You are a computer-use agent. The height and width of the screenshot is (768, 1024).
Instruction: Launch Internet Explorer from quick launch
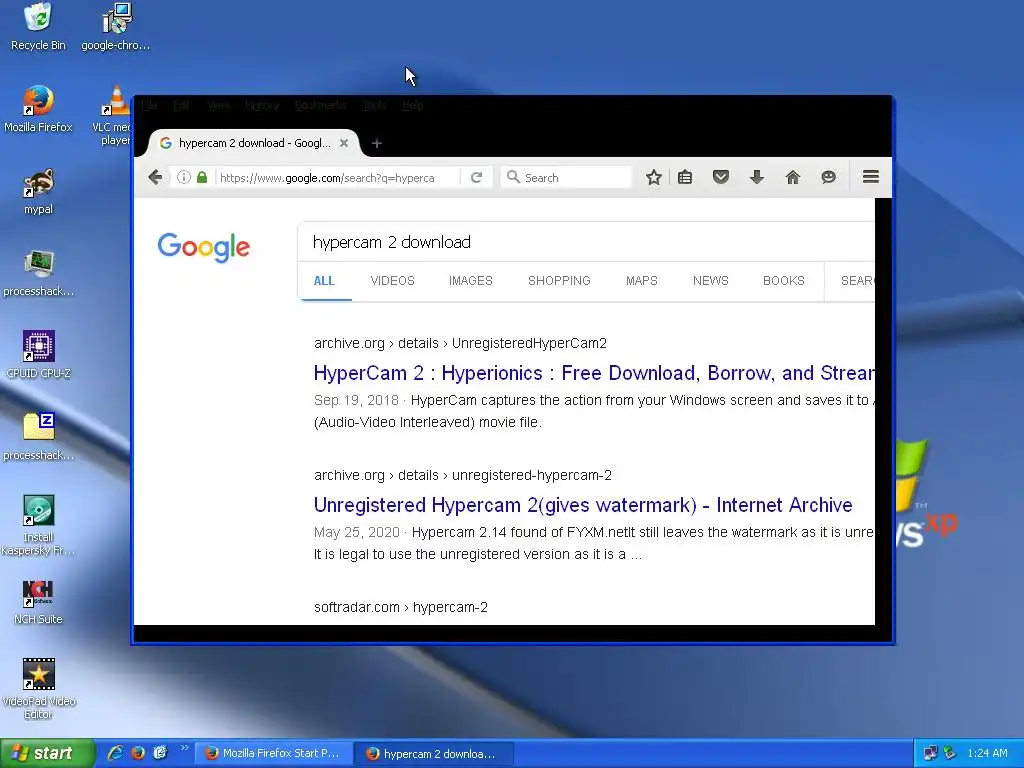(116, 753)
